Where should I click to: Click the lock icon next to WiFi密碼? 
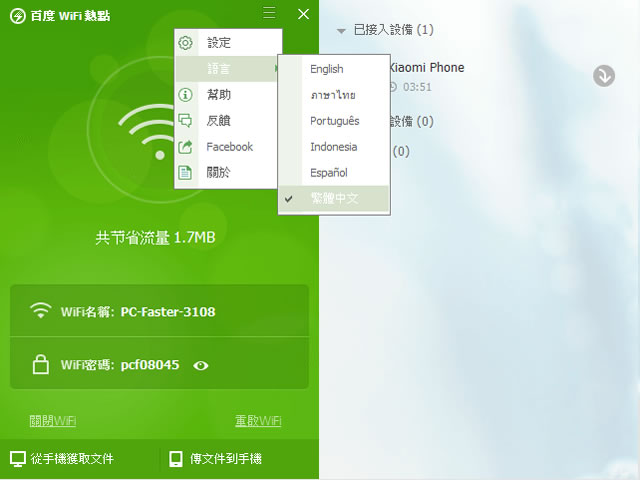[40, 364]
